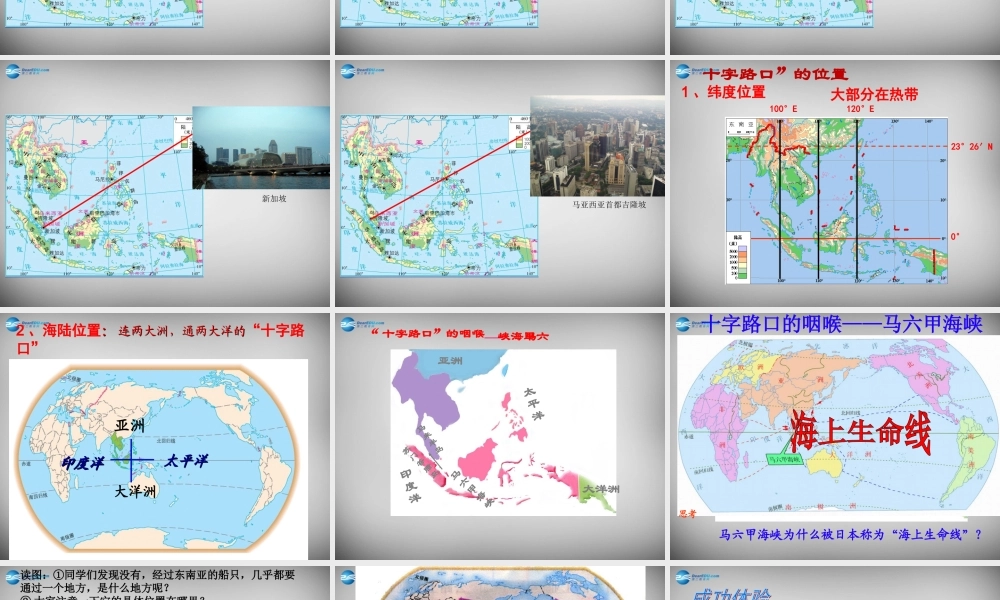Viewport: 1000px width, 600px height.
Task: Click the 大洋洲 label on the world map
Action: pyautogui.click(x=135, y=491)
